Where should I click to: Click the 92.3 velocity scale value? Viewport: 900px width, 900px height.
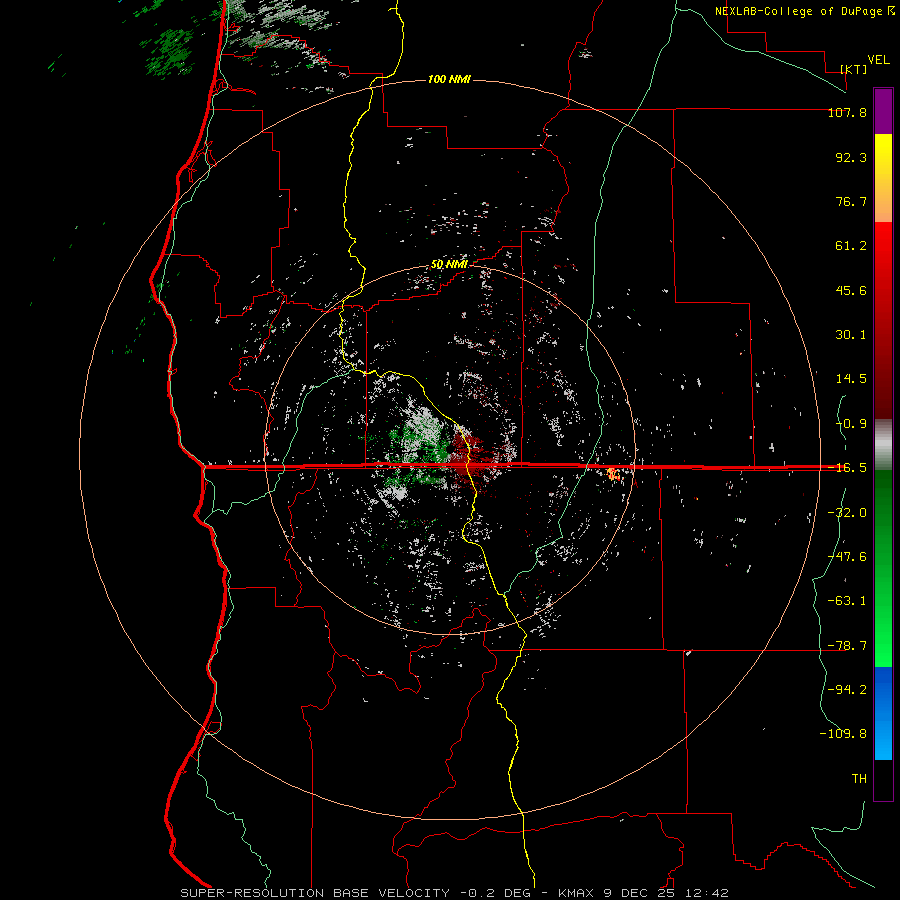click(x=851, y=157)
